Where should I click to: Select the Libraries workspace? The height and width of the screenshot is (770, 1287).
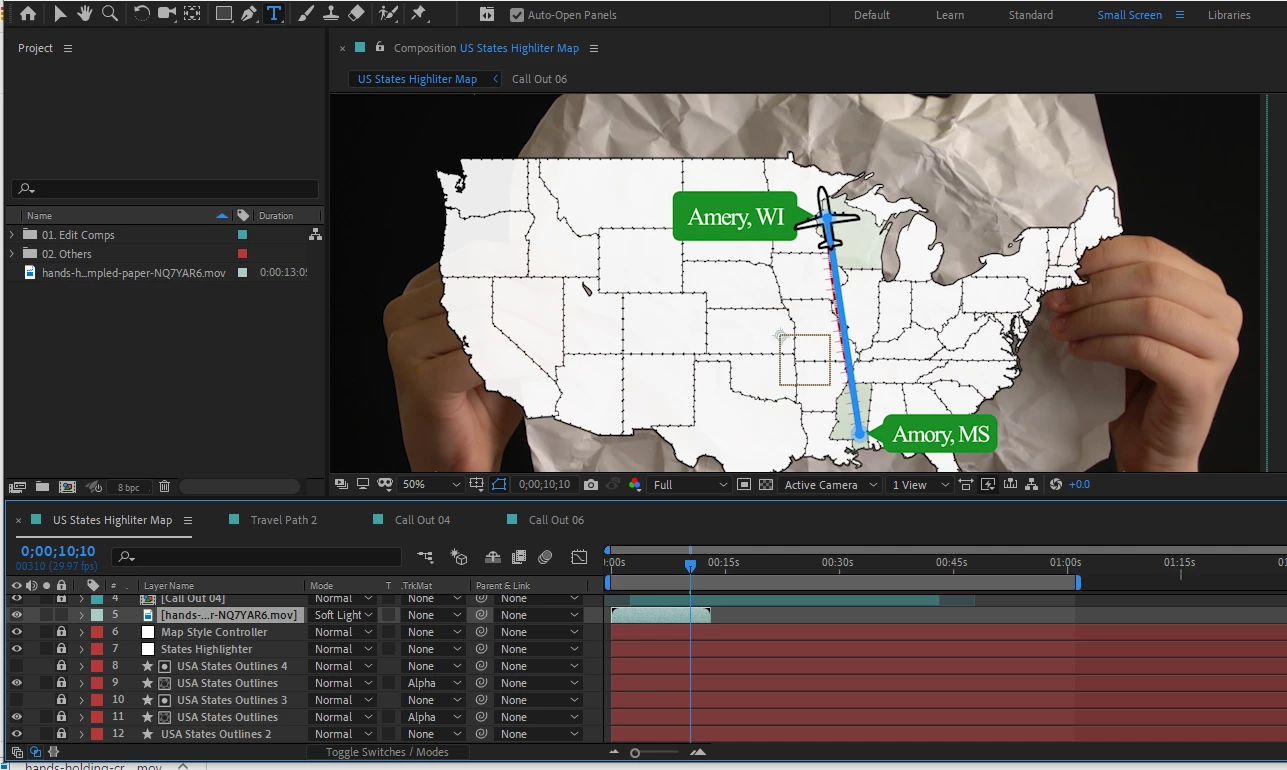pyautogui.click(x=1229, y=15)
